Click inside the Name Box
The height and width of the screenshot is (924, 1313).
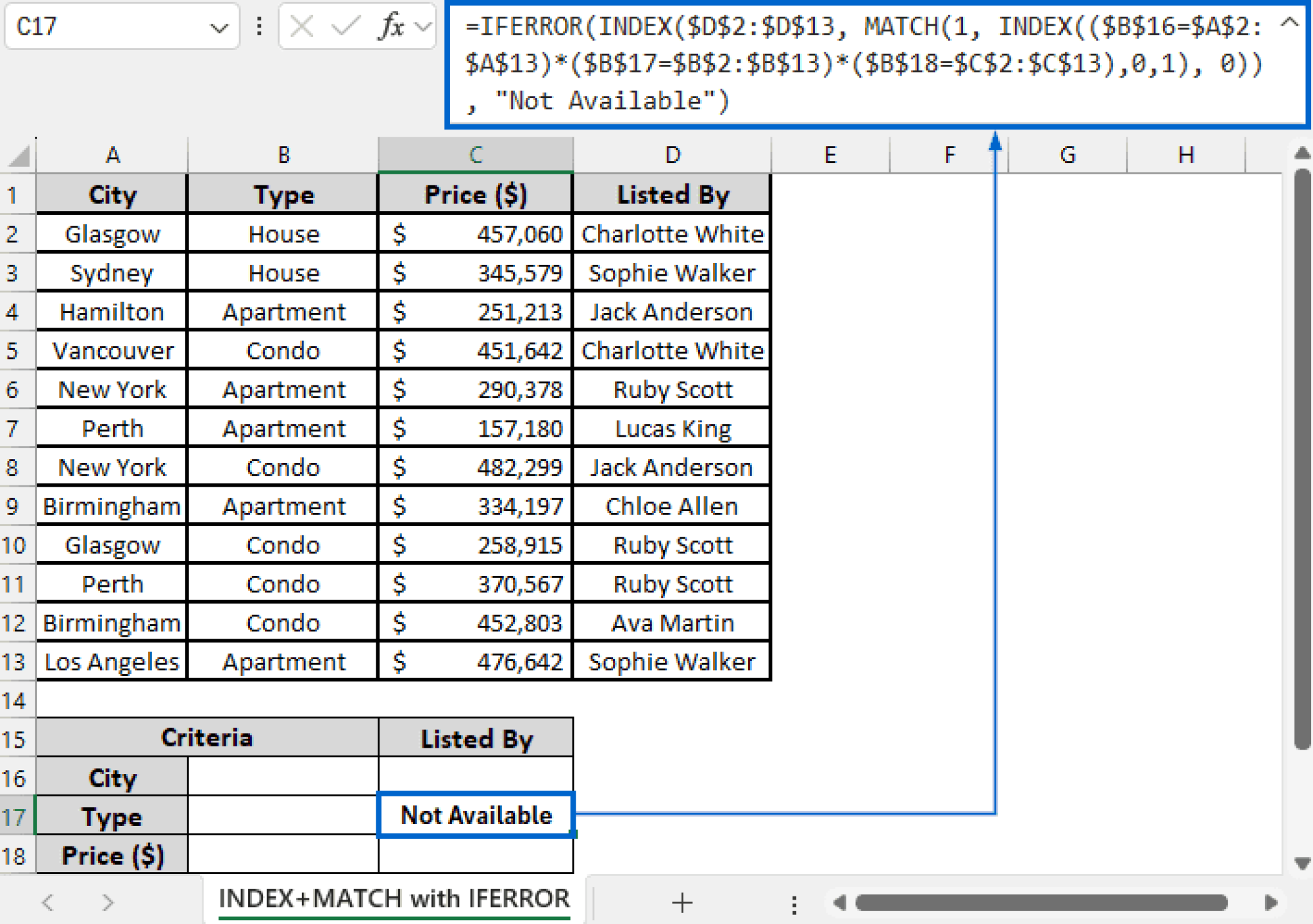point(103,26)
